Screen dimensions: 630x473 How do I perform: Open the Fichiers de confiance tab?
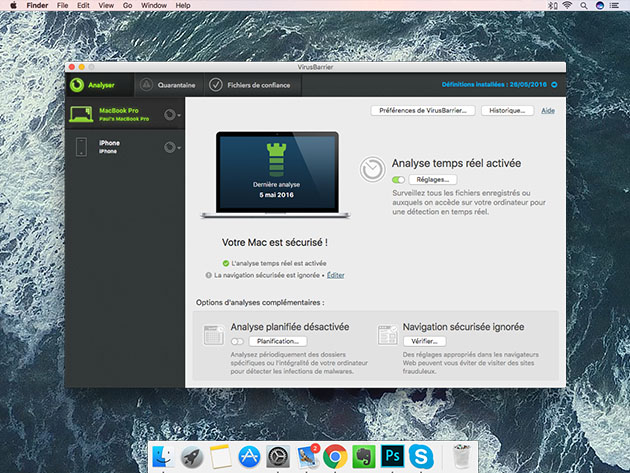click(x=253, y=85)
